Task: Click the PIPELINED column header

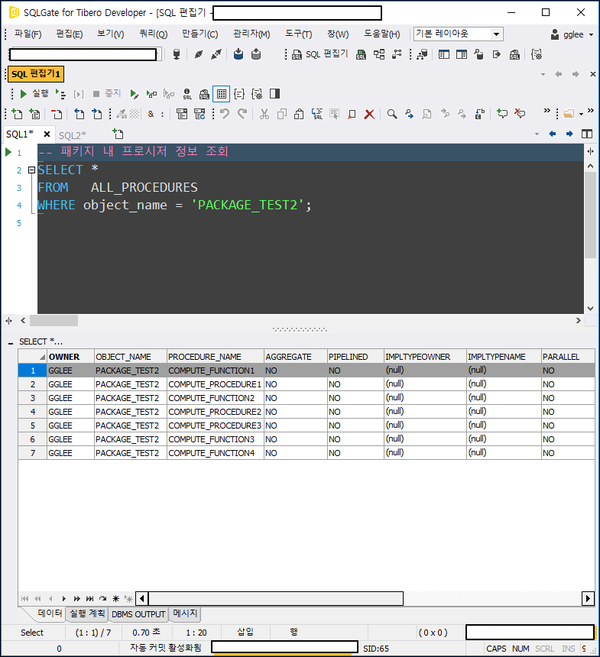Action: coord(355,357)
